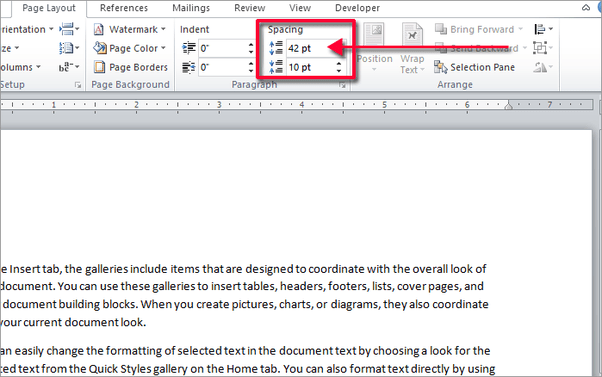The width and height of the screenshot is (602, 377).
Task: Expand the Columns dropdown menu
Action: 20,67
